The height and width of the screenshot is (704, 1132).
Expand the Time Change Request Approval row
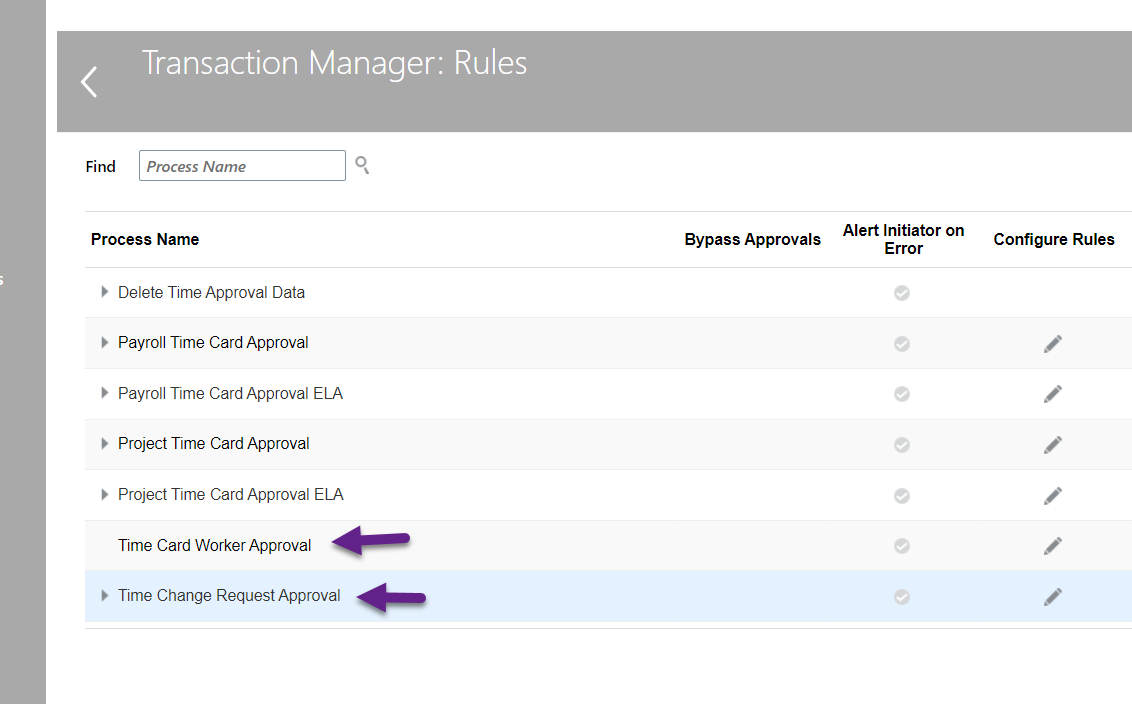(104, 595)
